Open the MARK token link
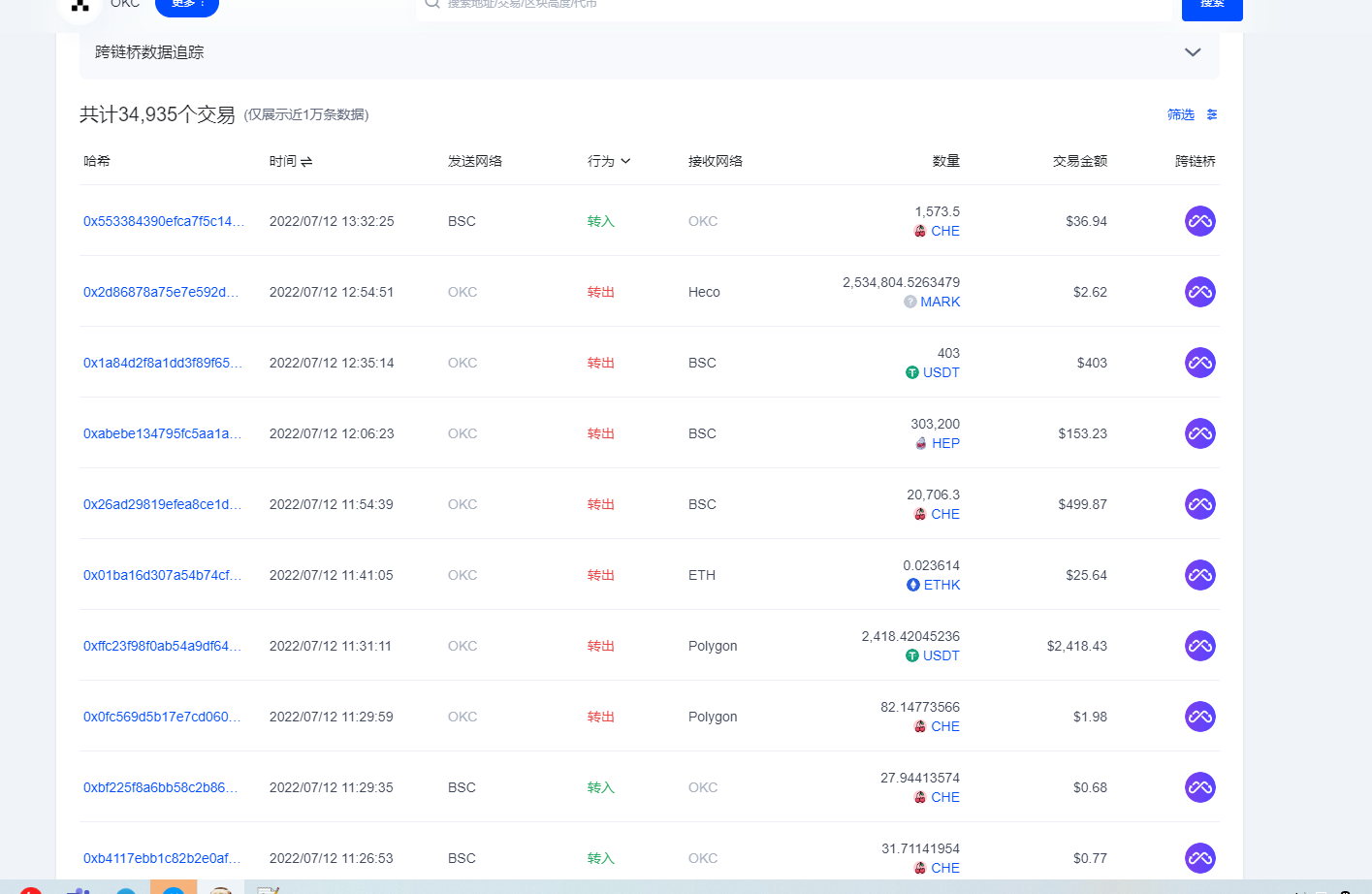 (940, 302)
